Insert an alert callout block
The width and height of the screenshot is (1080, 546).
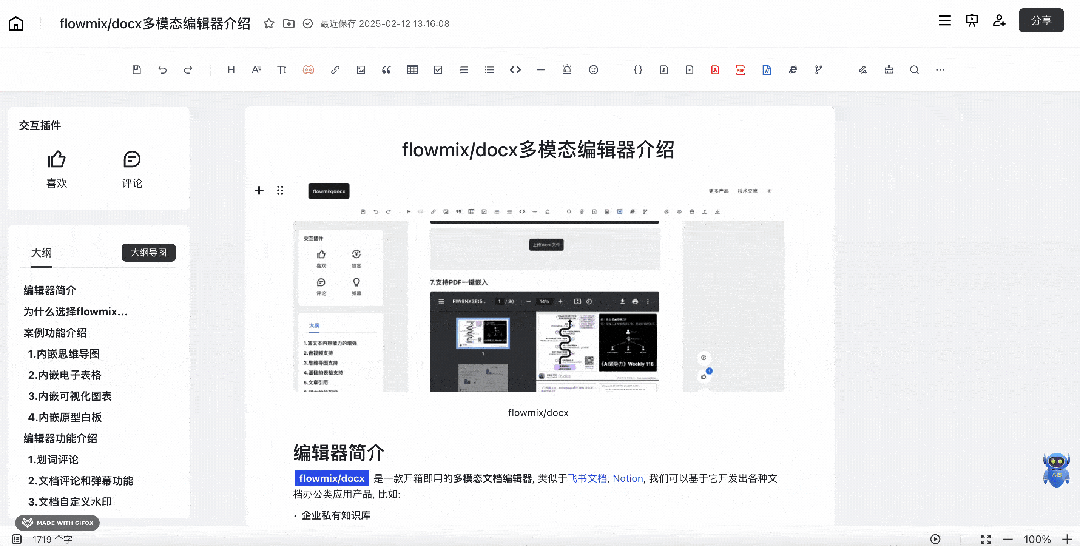tap(567, 70)
